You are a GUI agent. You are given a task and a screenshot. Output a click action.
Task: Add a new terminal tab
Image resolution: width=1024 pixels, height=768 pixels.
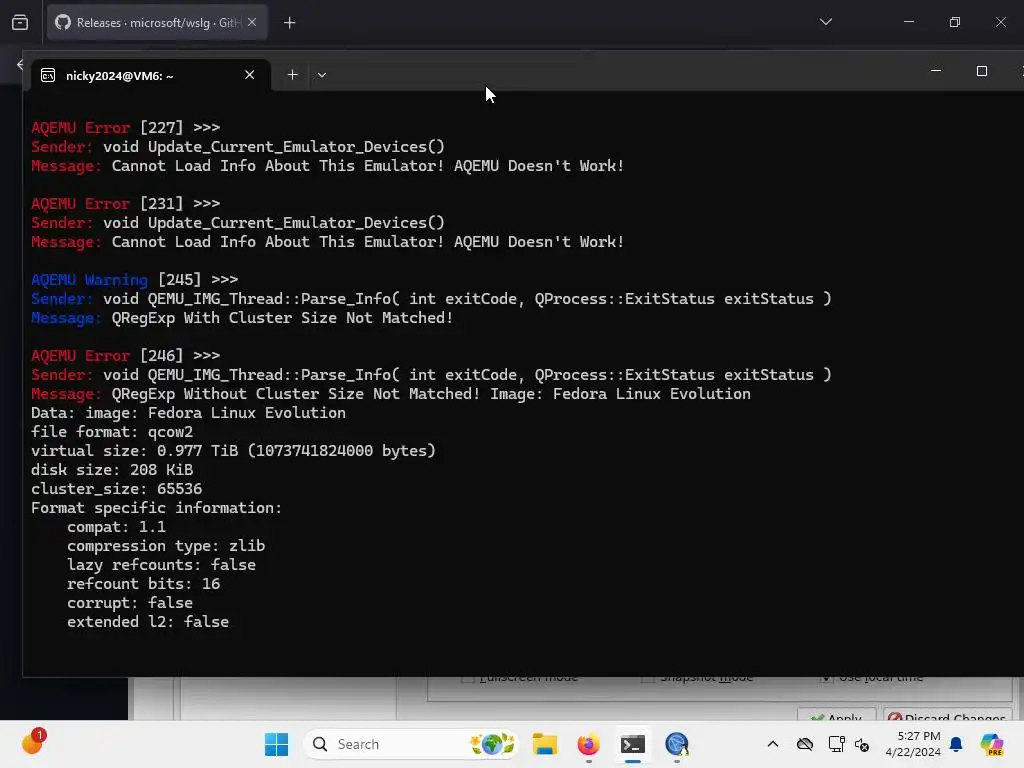[x=293, y=75]
